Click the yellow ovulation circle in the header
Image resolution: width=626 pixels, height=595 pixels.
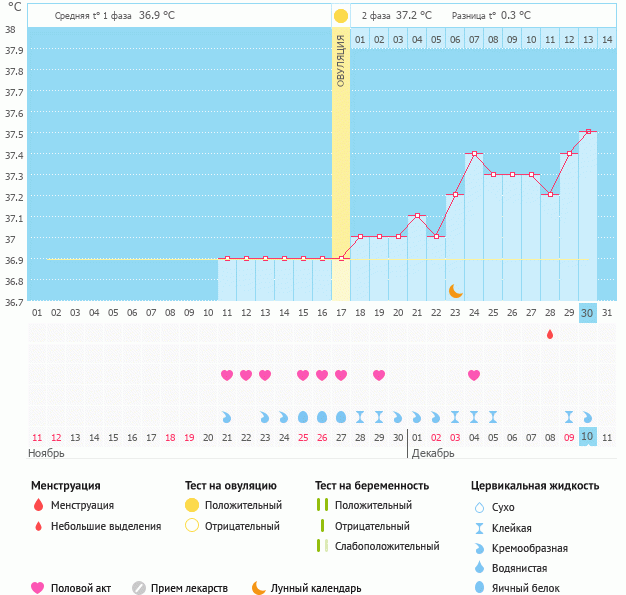pyautogui.click(x=341, y=16)
